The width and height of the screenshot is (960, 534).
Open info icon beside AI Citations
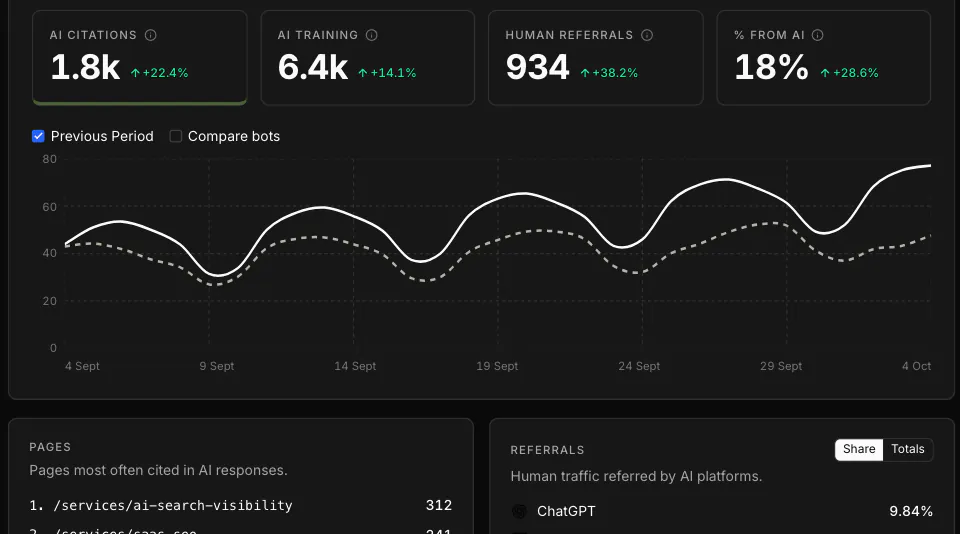tap(151, 36)
